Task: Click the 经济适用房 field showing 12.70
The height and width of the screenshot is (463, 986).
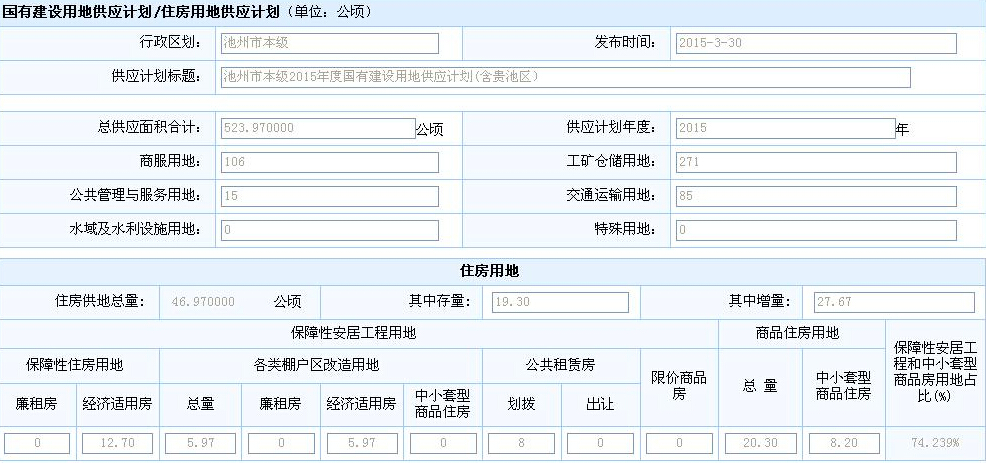Action: tap(117, 442)
